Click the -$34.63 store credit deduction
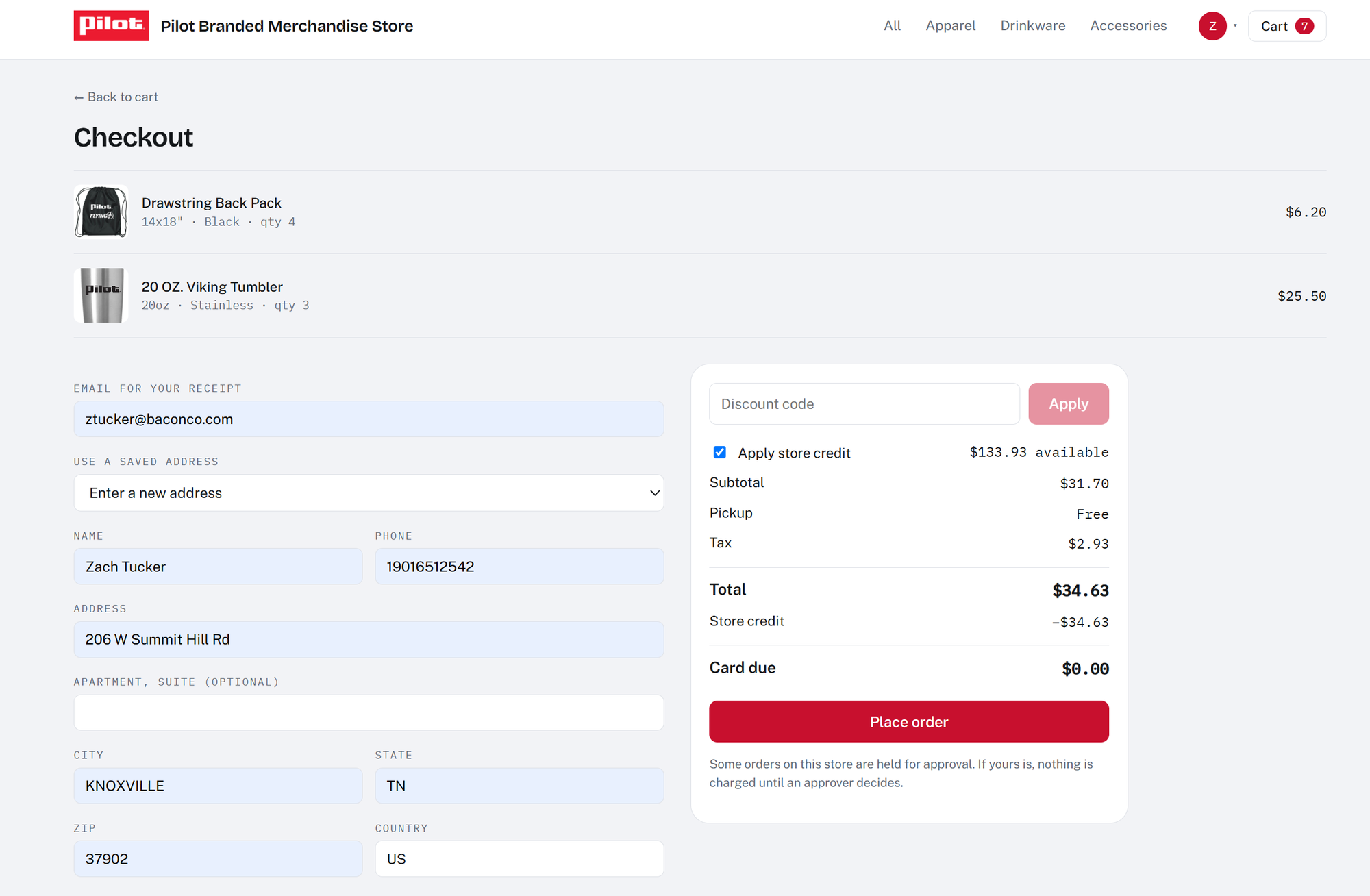The width and height of the screenshot is (1370, 896). [x=1080, y=622]
